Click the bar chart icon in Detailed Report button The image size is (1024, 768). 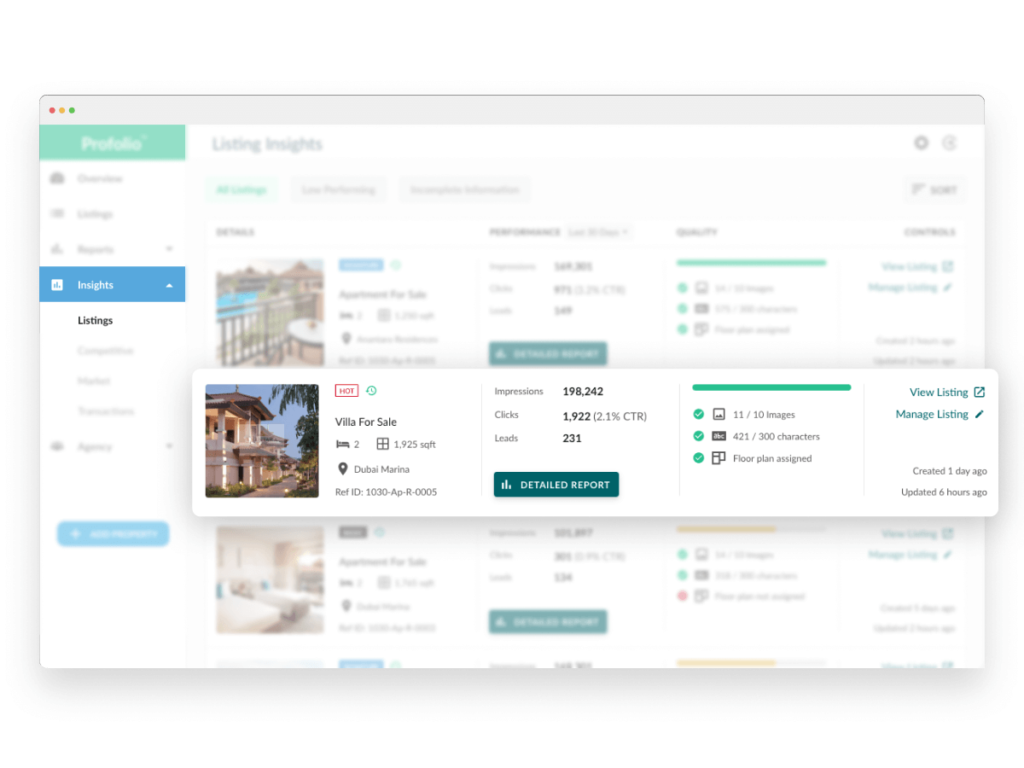point(506,485)
